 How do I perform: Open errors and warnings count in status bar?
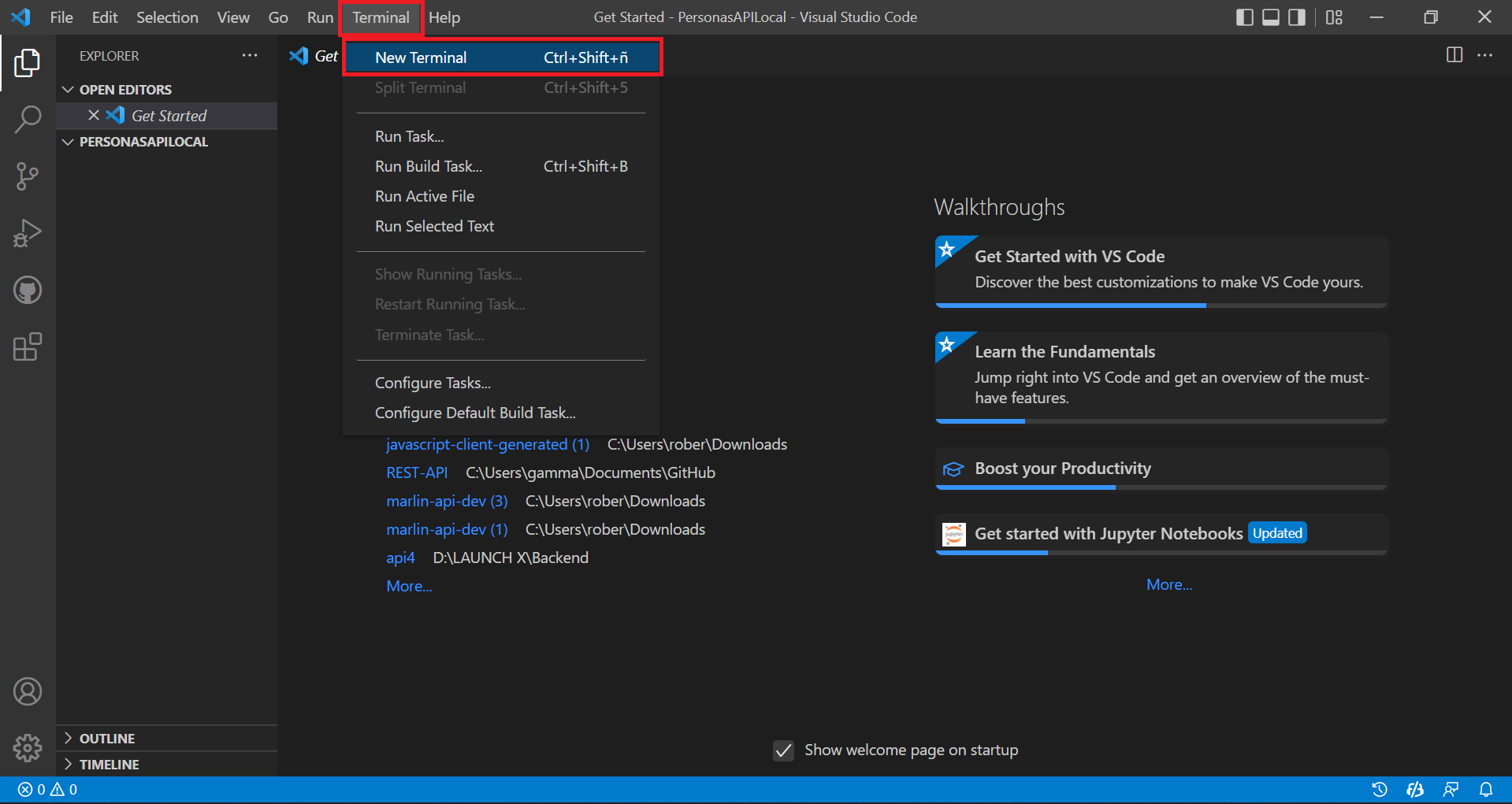[x=48, y=789]
